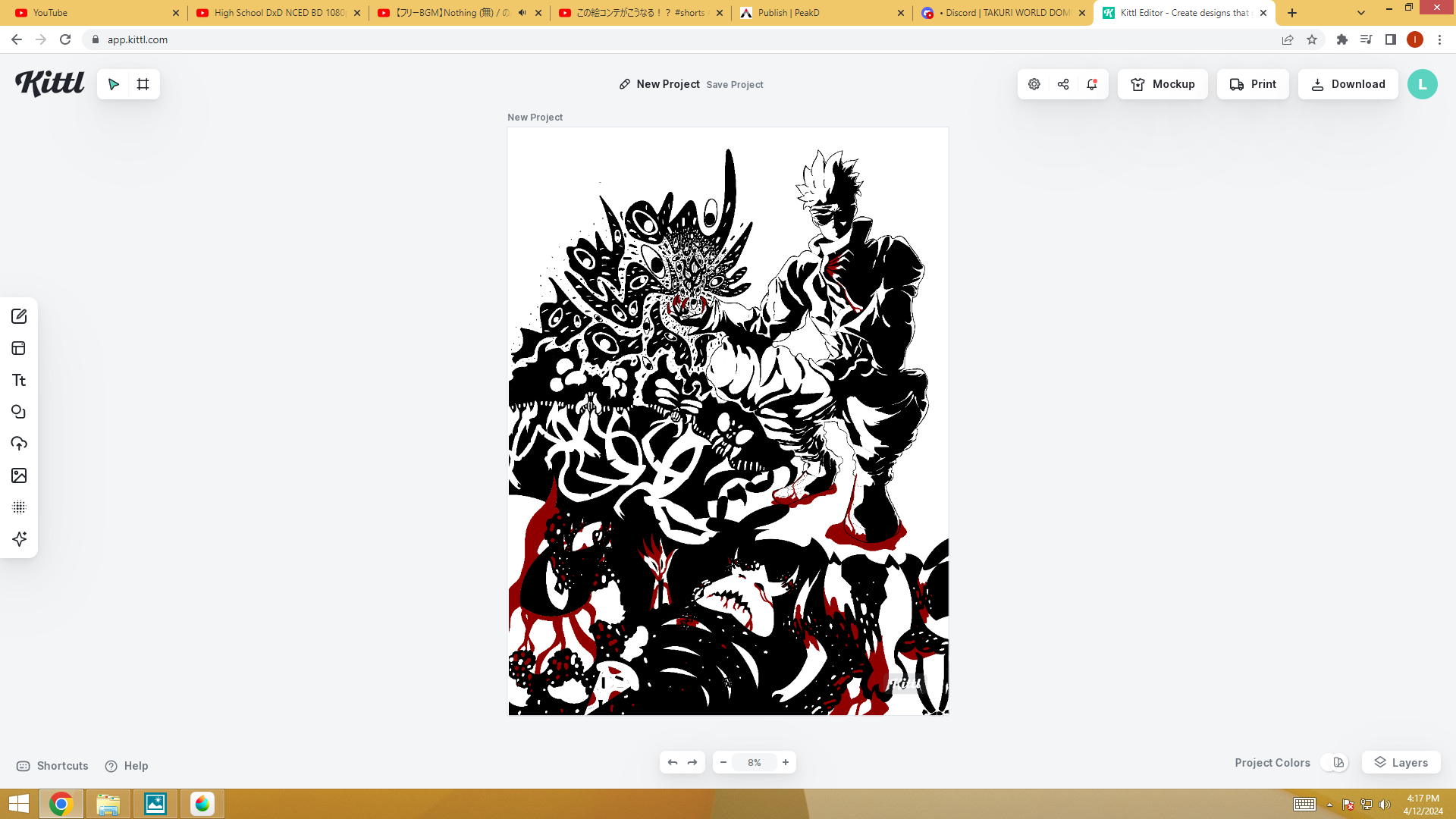Open the edit pencil panel in sidebar
The height and width of the screenshot is (819, 1456).
(19, 316)
